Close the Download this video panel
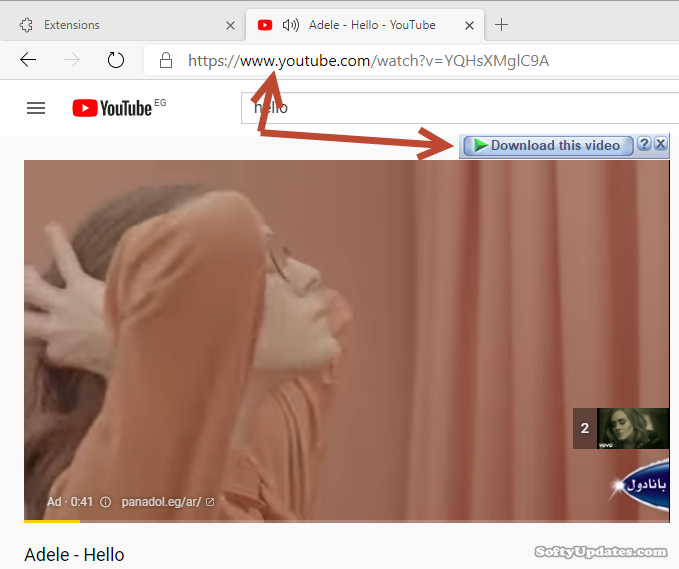This screenshot has width=679, height=569. point(660,143)
